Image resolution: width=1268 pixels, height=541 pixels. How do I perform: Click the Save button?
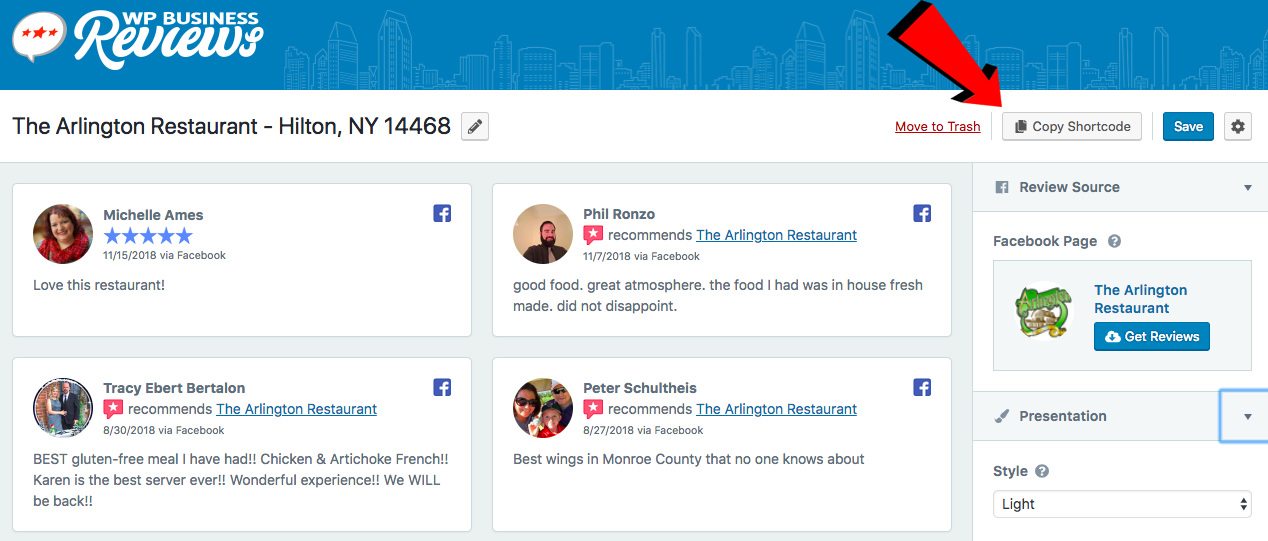coord(1188,127)
